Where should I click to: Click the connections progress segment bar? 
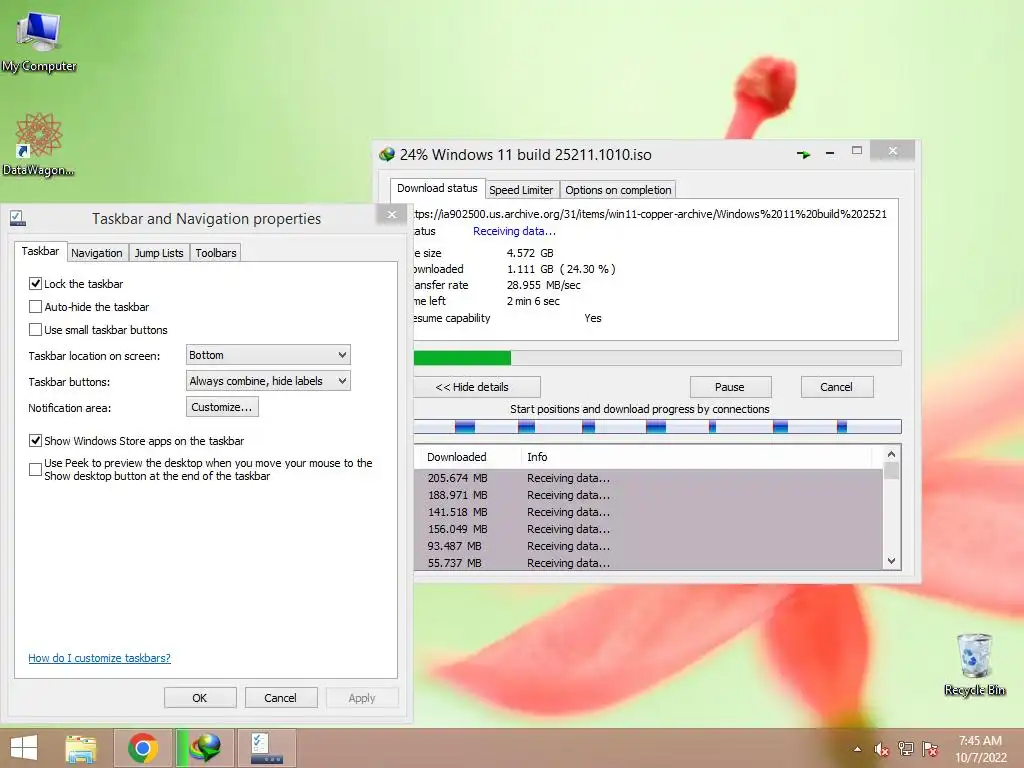coord(657,426)
